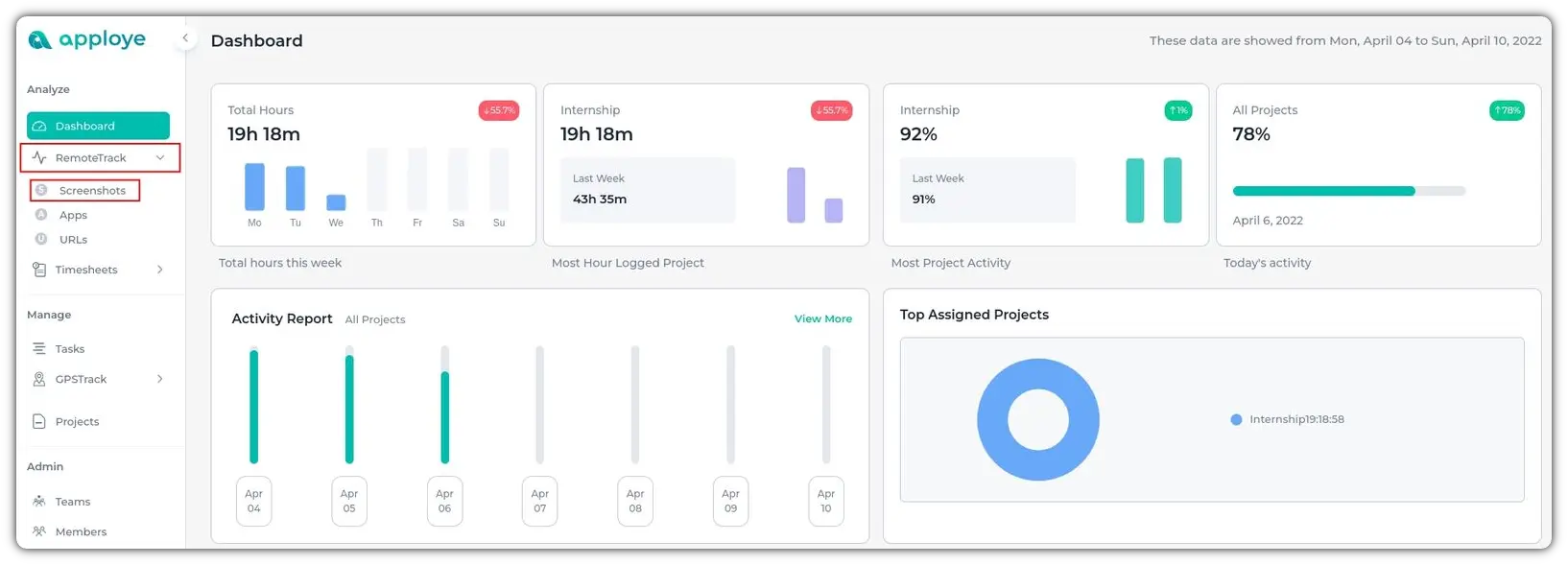Go to URLs in the sidebar

[73, 240]
